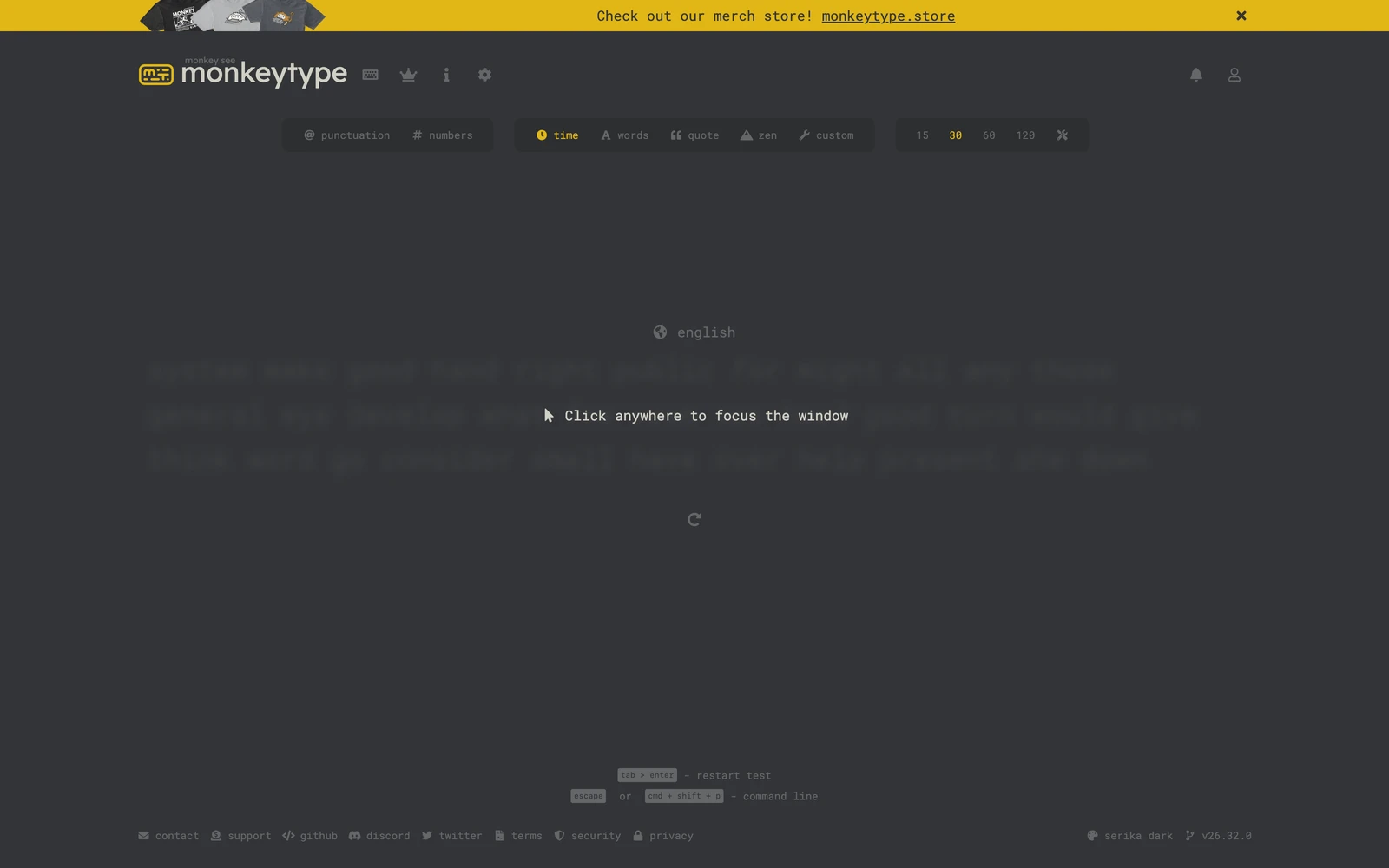Click the monkeytype wordmark text
The width and height of the screenshot is (1389, 868).
click(264, 75)
